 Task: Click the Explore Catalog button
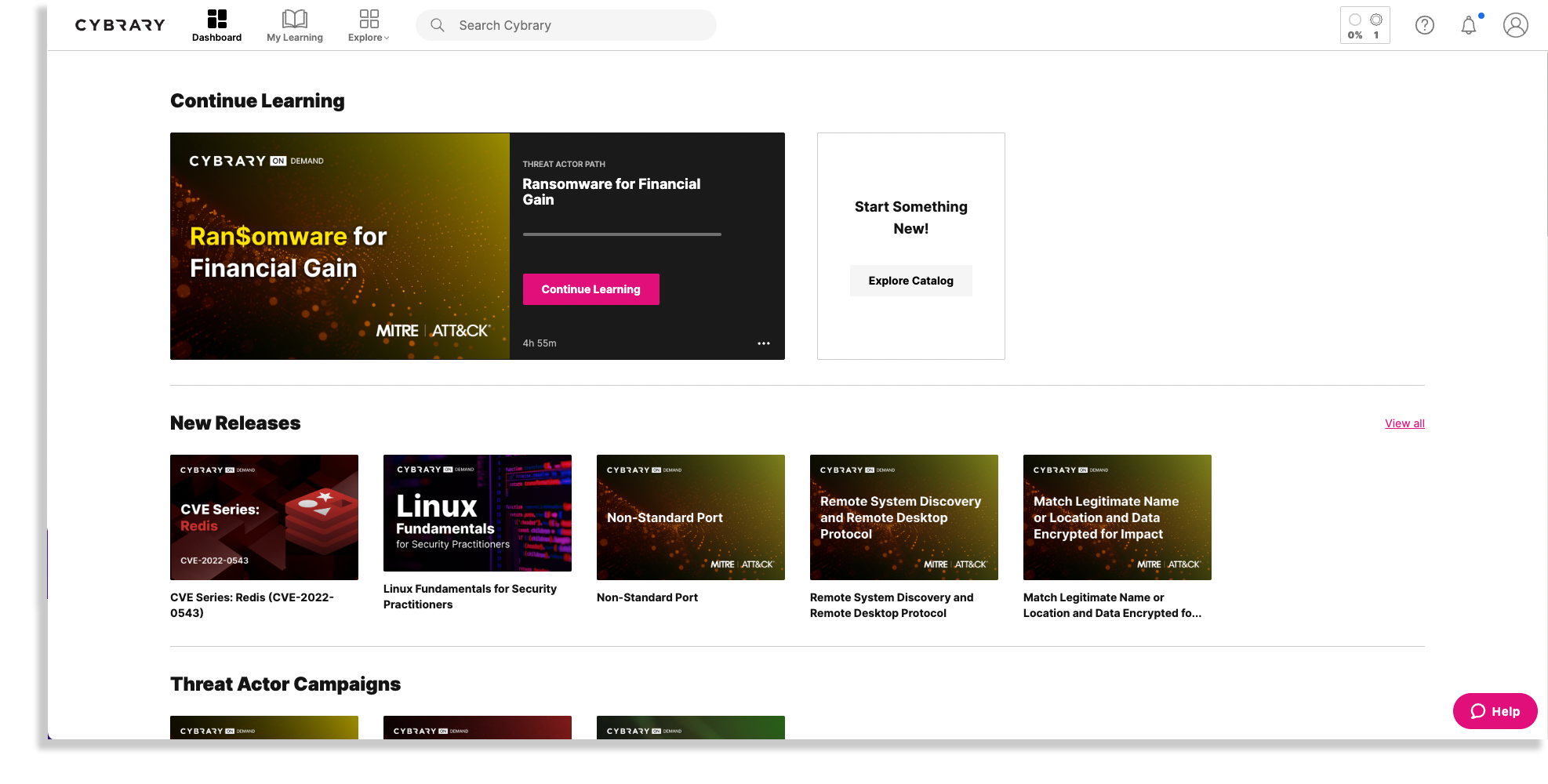click(x=911, y=281)
